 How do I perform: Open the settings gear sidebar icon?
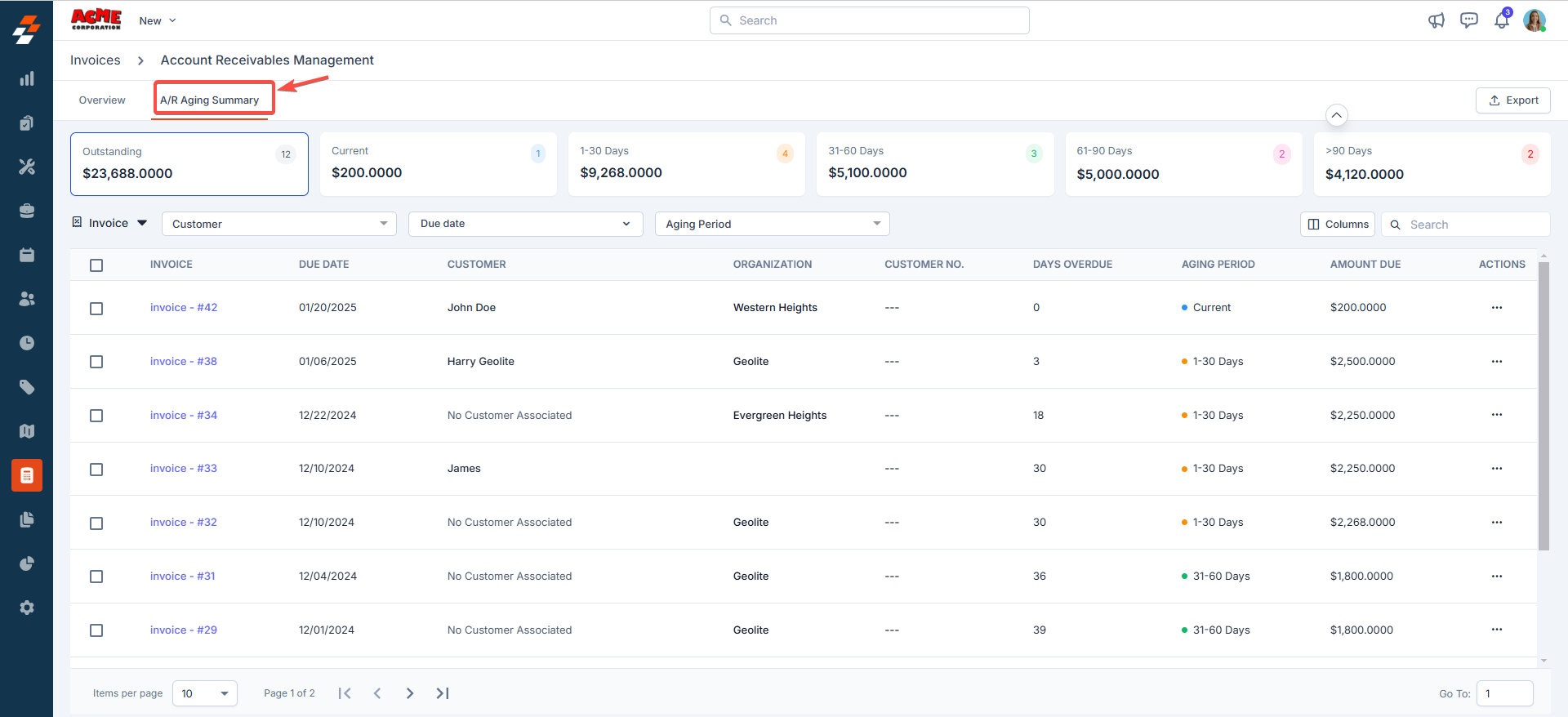point(27,608)
